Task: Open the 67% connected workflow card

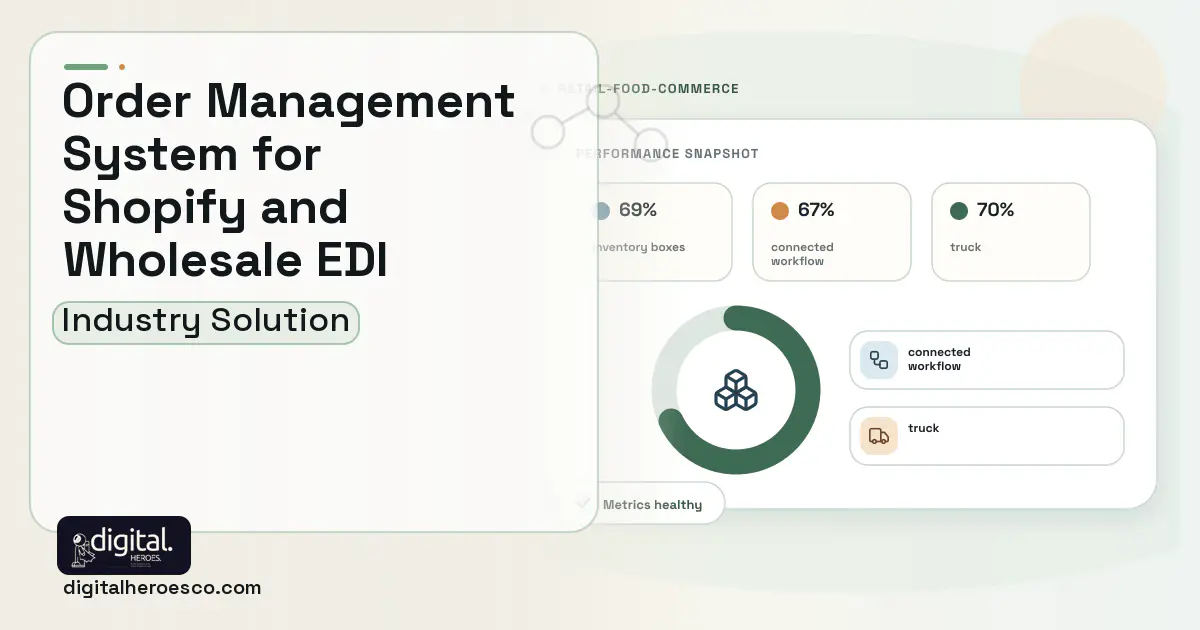Action: [832, 232]
